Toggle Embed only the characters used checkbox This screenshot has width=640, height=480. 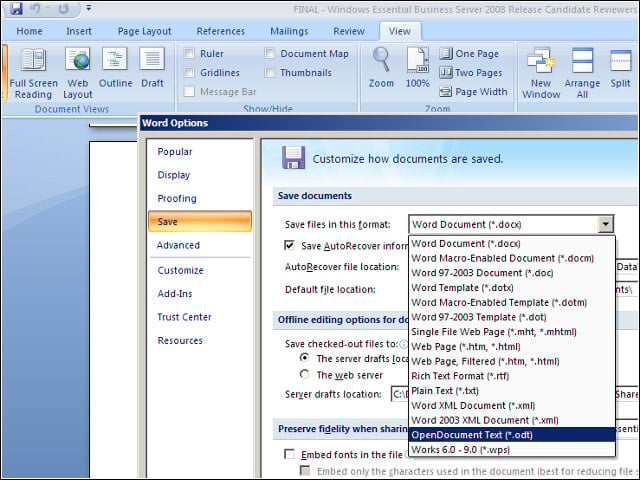[304, 471]
